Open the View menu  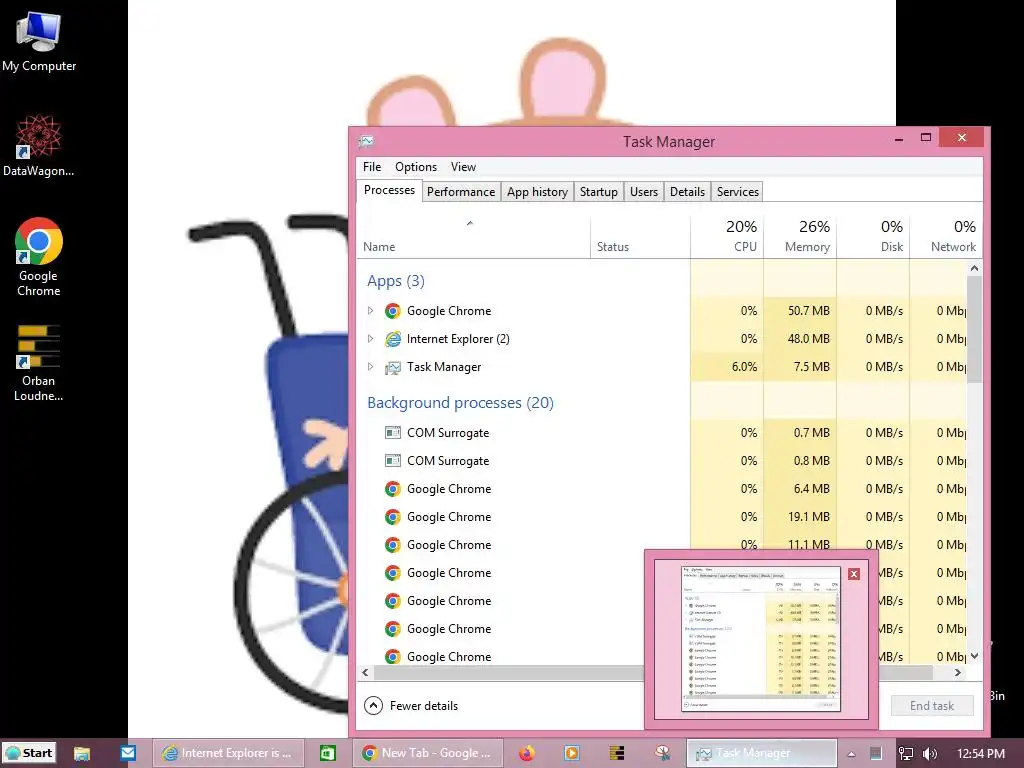[x=463, y=167]
